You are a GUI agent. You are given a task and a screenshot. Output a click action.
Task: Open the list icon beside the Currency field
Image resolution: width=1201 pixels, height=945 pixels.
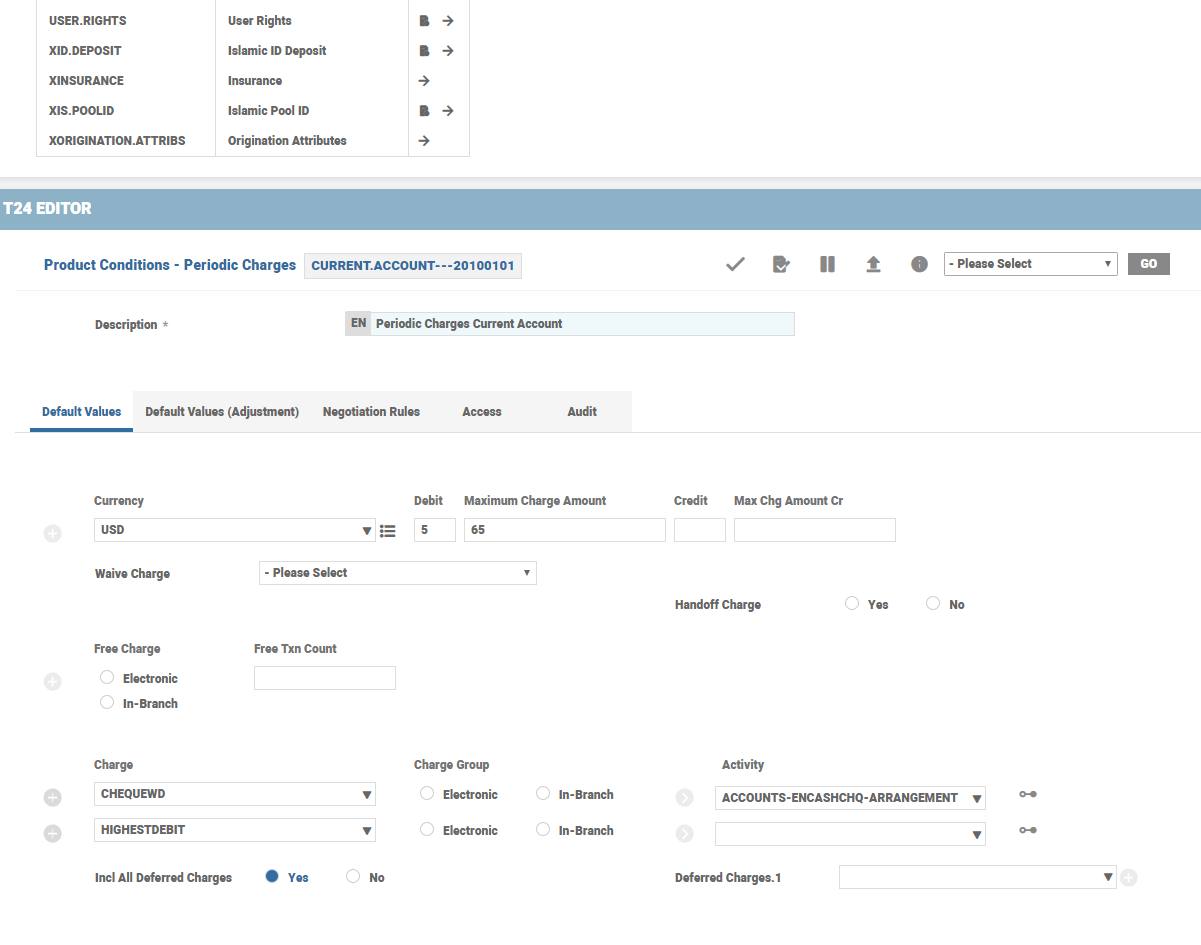coord(388,531)
